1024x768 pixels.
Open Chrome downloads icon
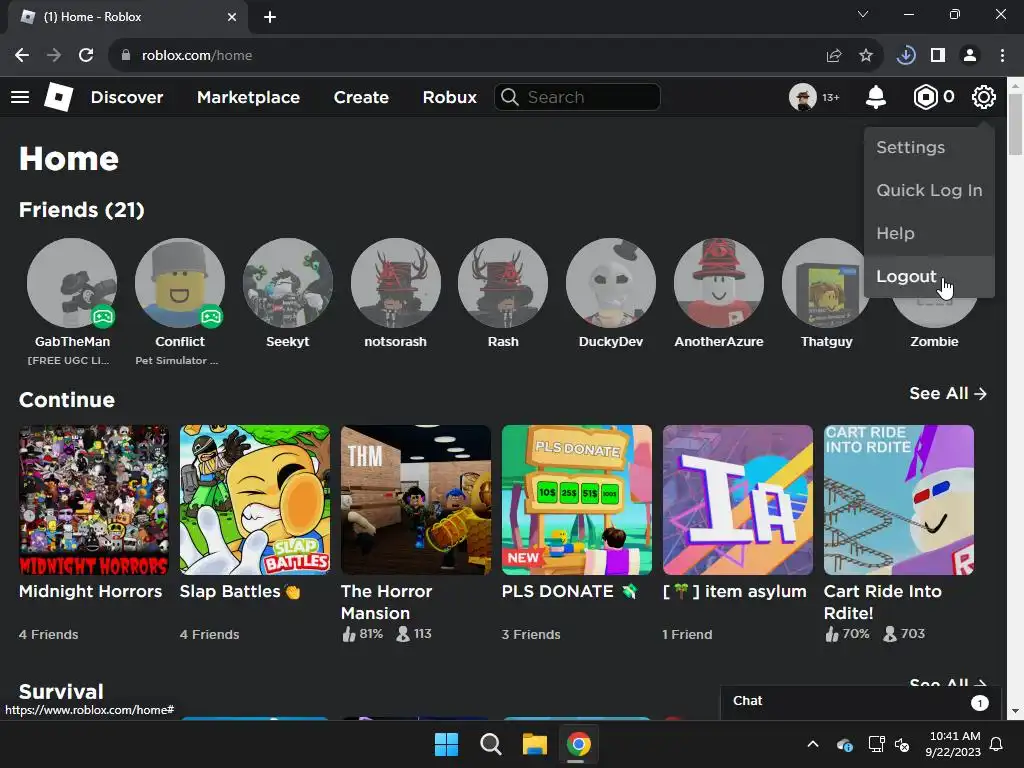click(x=906, y=56)
